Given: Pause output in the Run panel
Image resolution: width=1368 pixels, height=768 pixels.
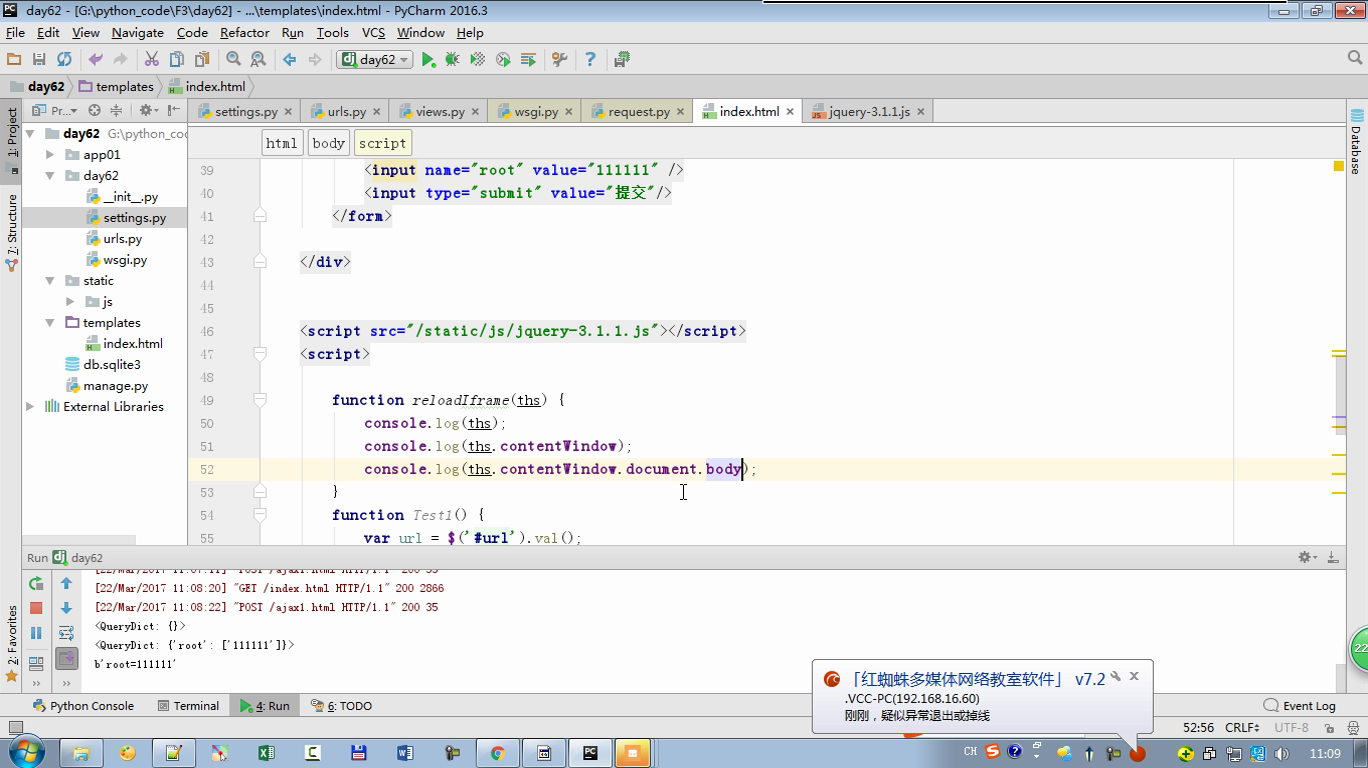Looking at the screenshot, I should click(x=36, y=633).
